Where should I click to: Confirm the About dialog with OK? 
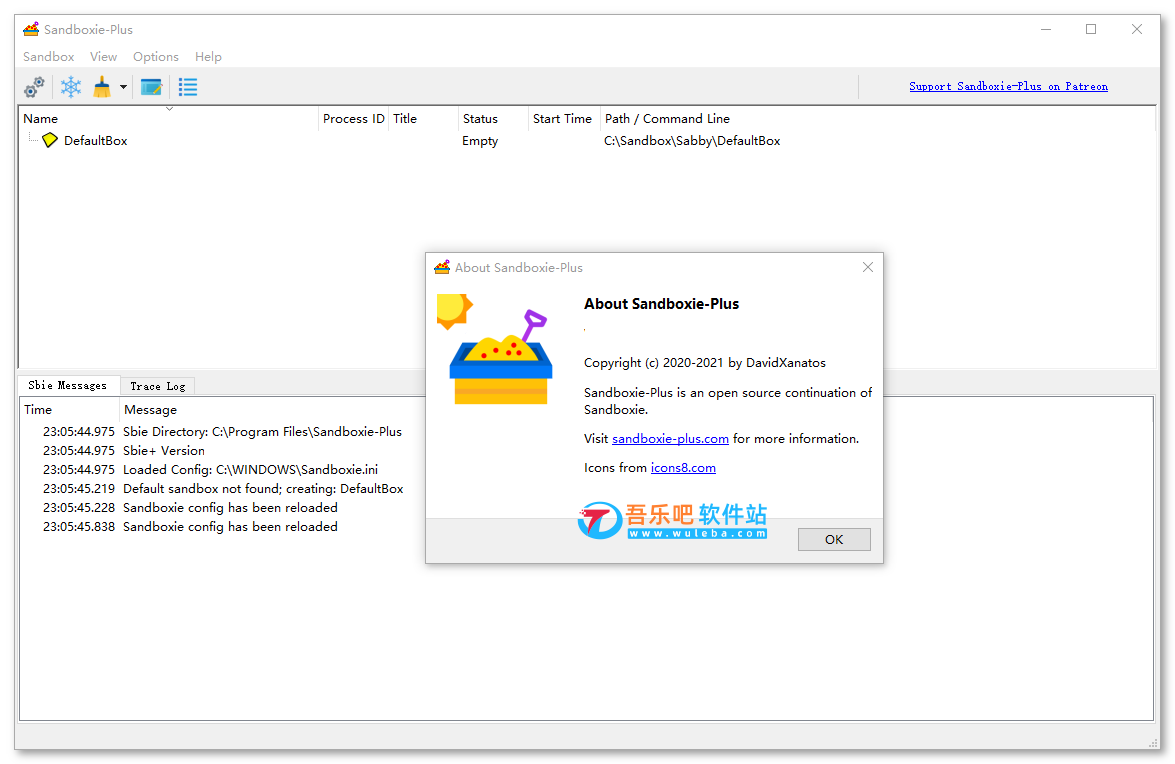click(x=834, y=539)
